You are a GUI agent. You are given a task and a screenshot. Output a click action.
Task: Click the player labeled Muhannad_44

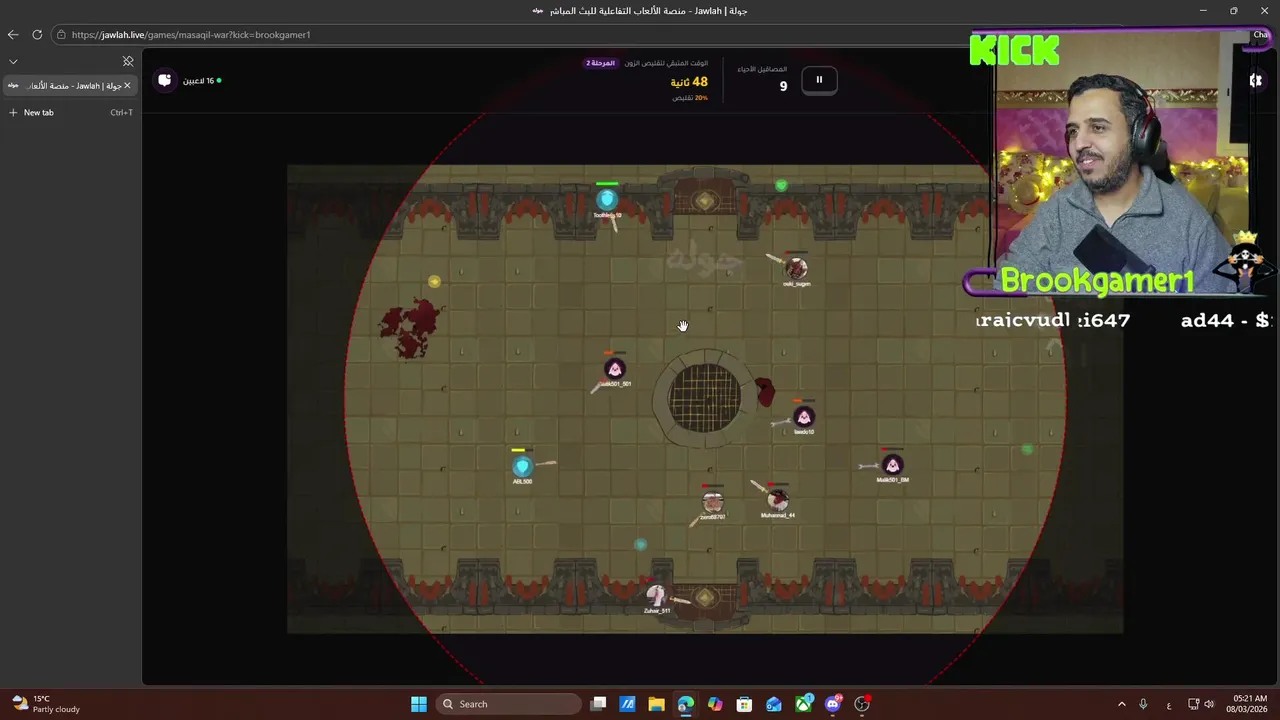777,500
